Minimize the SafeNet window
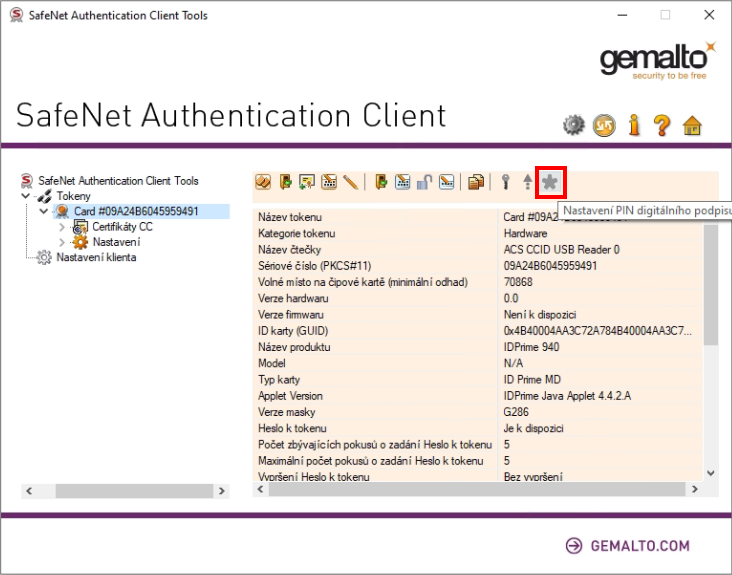This screenshot has height=575, width=732. click(x=622, y=15)
